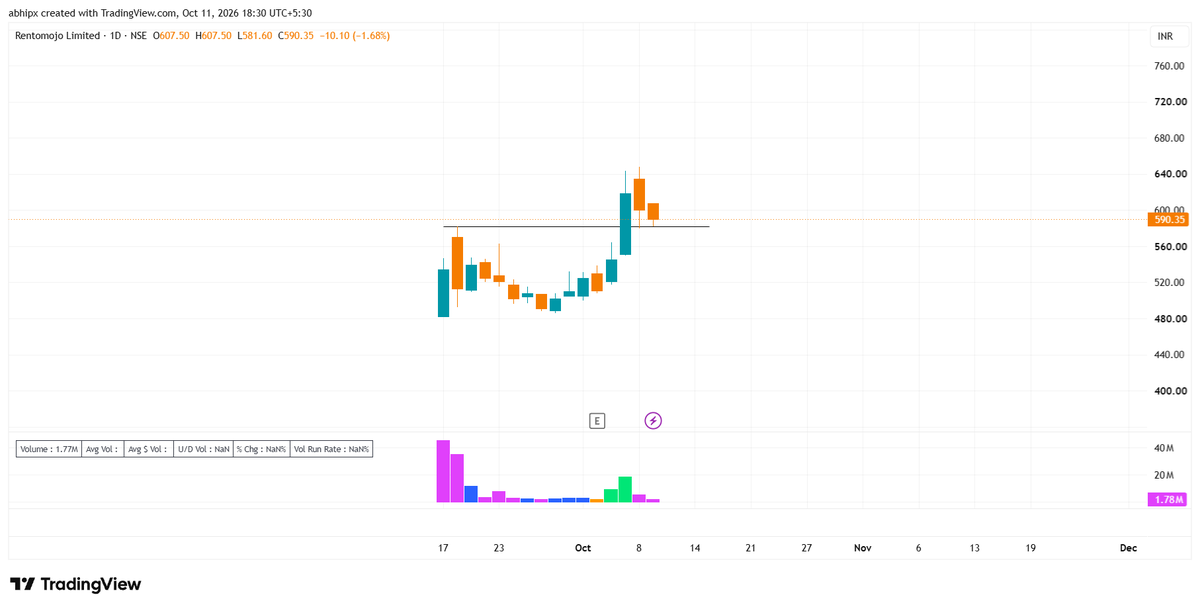Click the 'Vol Run Rate : NaN%' cell
This screenshot has height=609, width=1200.
pos(331,449)
